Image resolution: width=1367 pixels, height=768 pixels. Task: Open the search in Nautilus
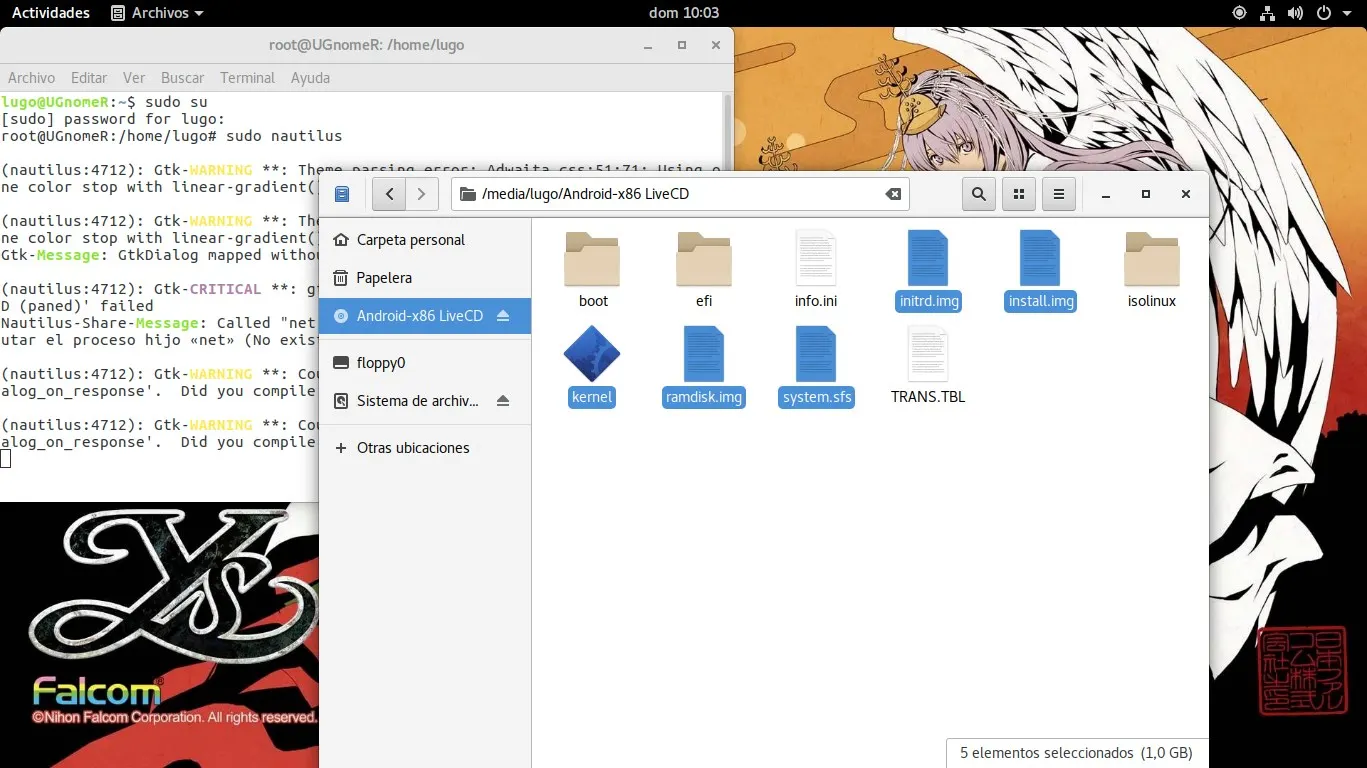tap(978, 194)
